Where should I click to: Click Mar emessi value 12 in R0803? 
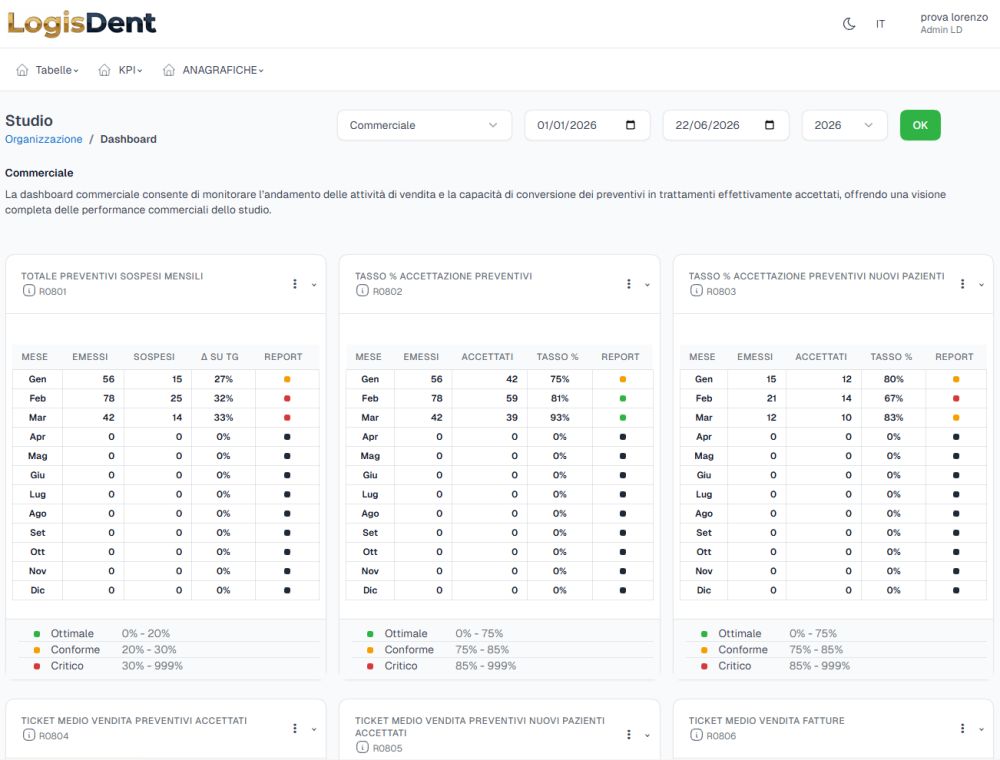(x=771, y=418)
